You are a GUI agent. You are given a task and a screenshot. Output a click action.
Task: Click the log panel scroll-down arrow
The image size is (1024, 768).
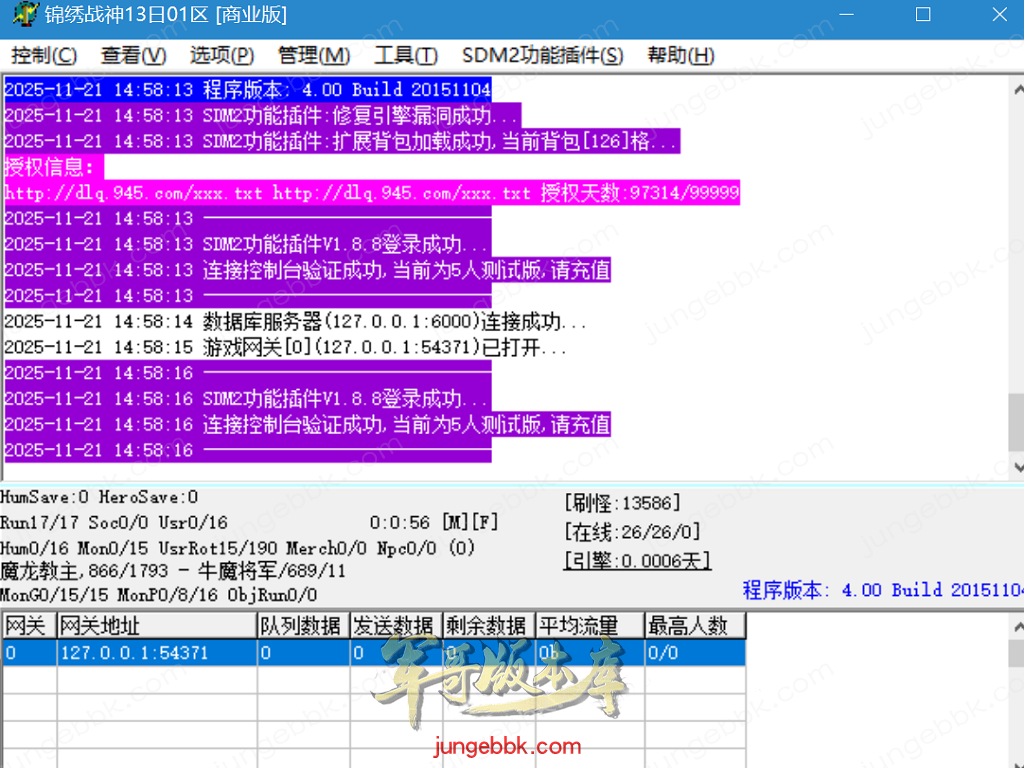(x=1015, y=467)
